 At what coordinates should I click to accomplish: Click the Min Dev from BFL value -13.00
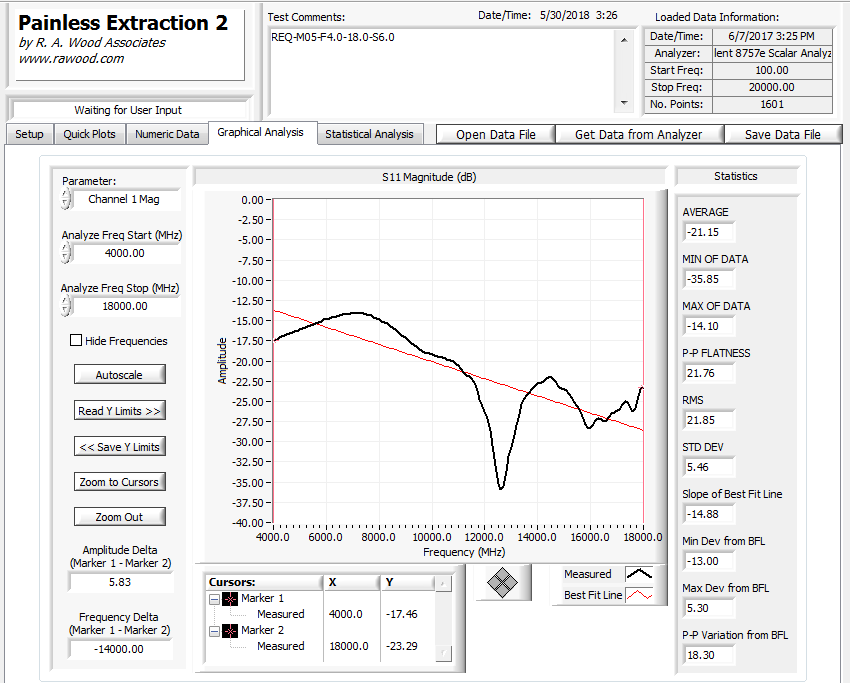(709, 561)
